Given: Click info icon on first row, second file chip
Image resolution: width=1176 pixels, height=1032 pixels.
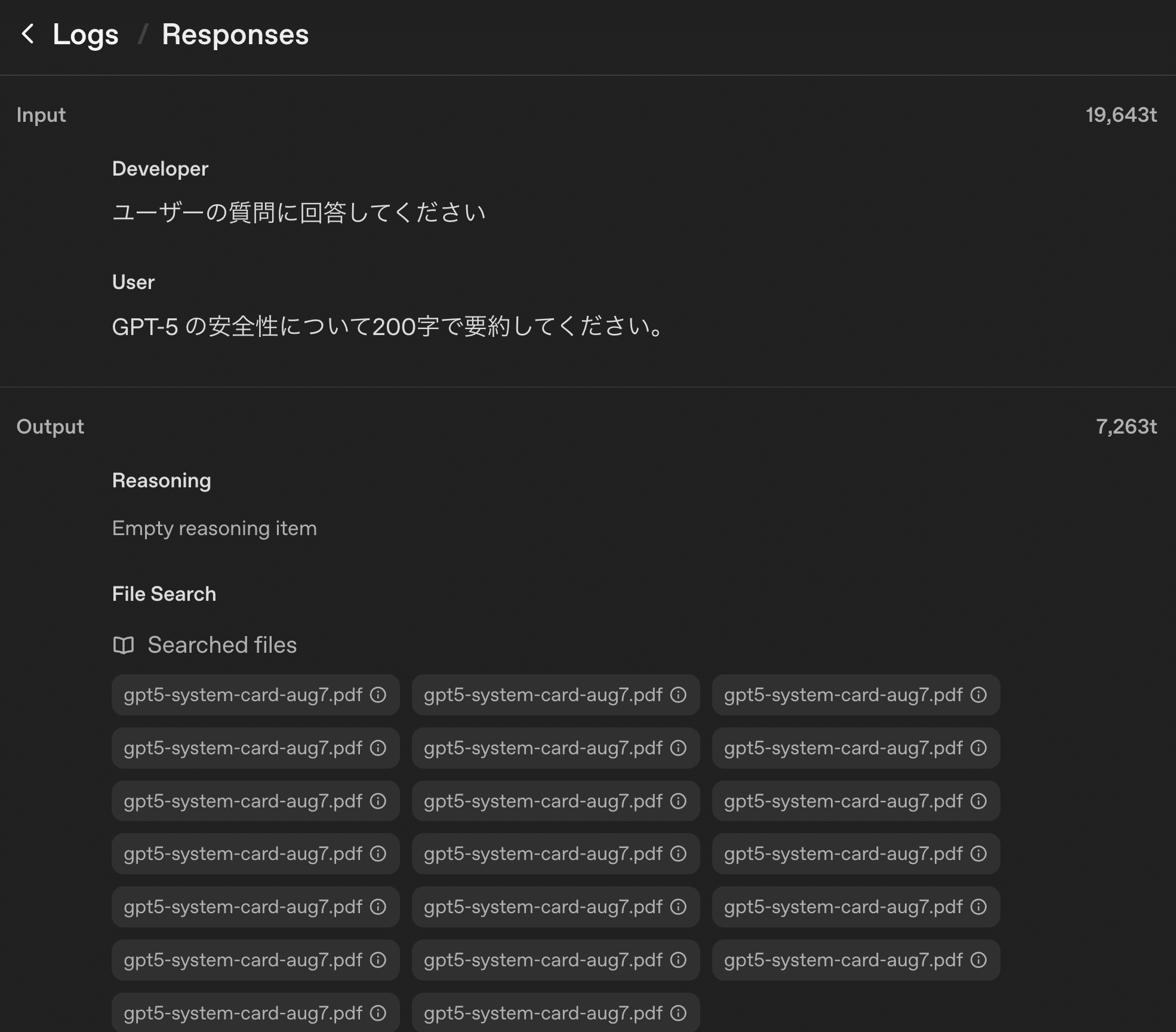Looking at the screenshot, I should 678,695.
